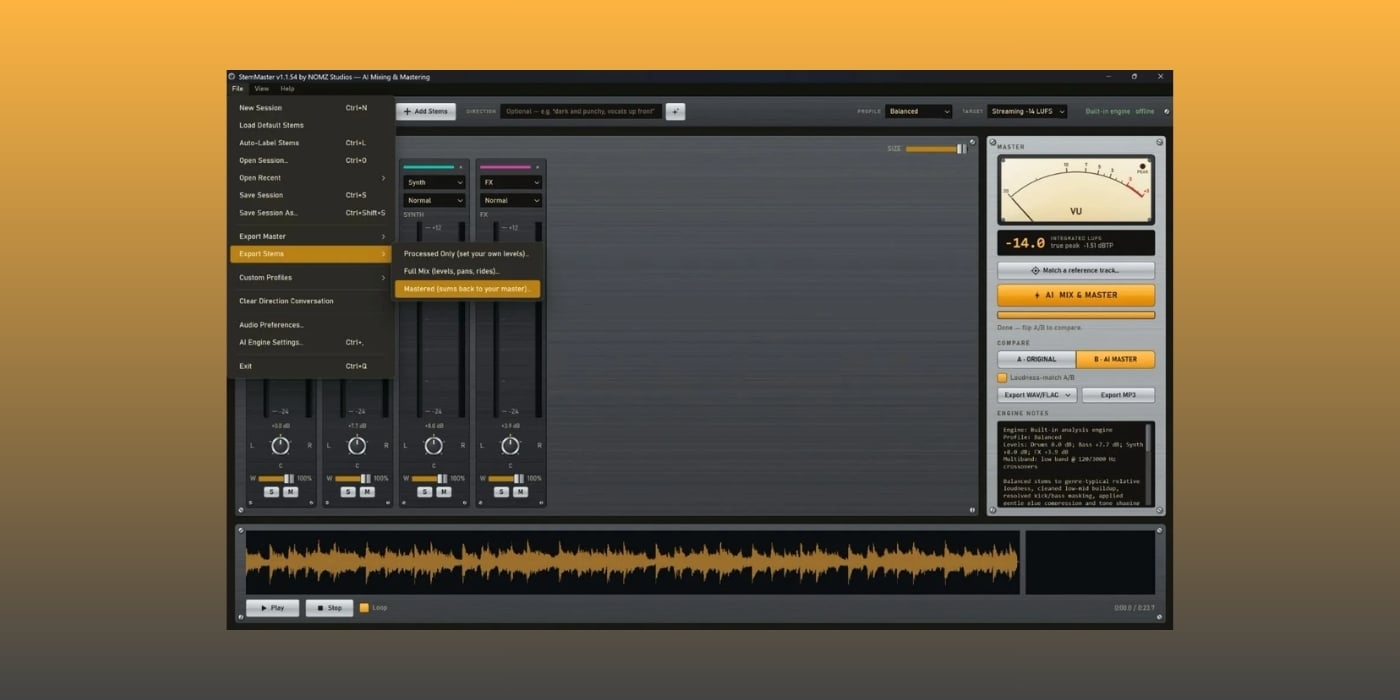1400x700 pixels.
Task: Select B - AI Master compare mode
Action: tap(1115, 359)
